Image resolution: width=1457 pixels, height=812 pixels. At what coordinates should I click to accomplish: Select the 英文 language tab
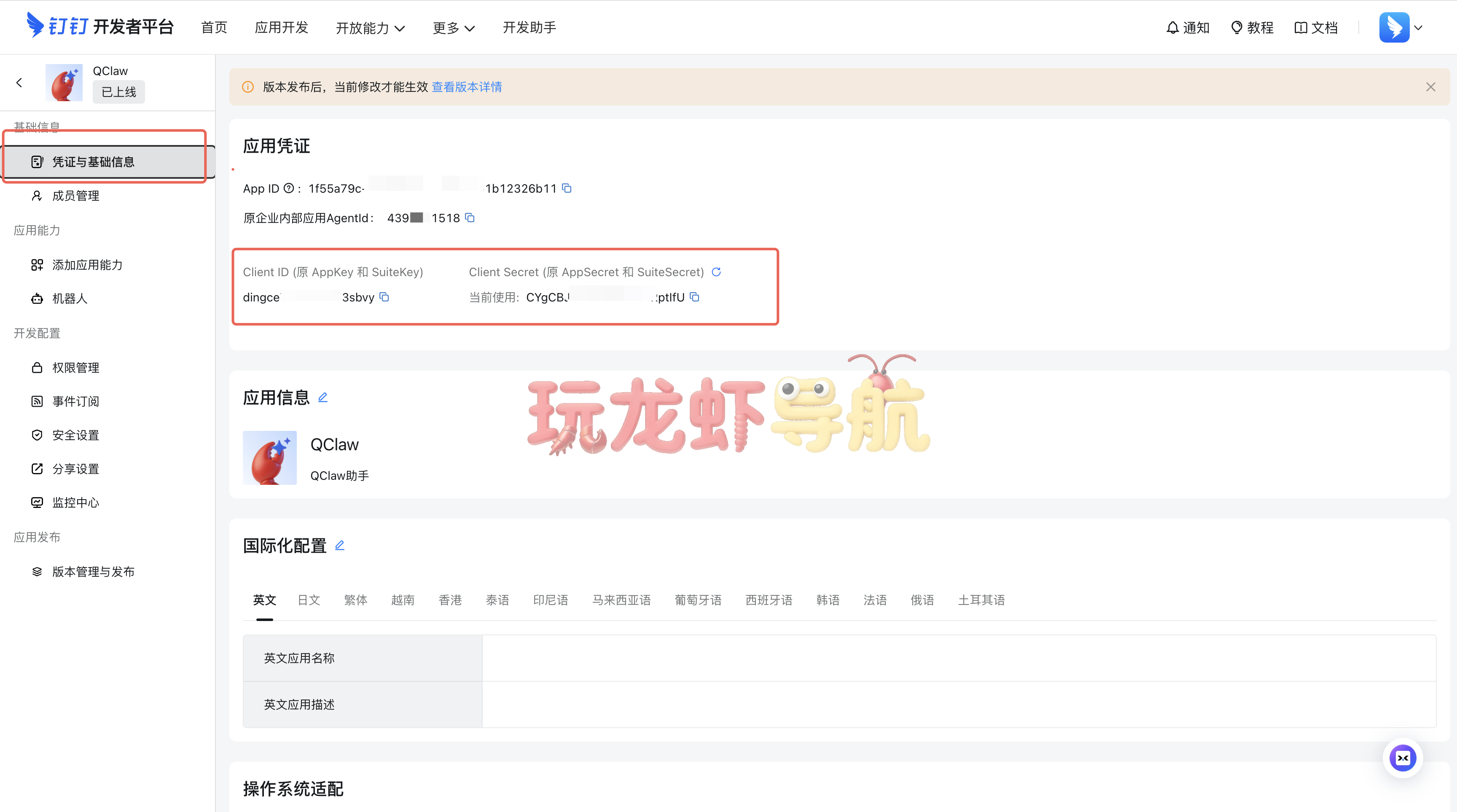click(264, 600)
